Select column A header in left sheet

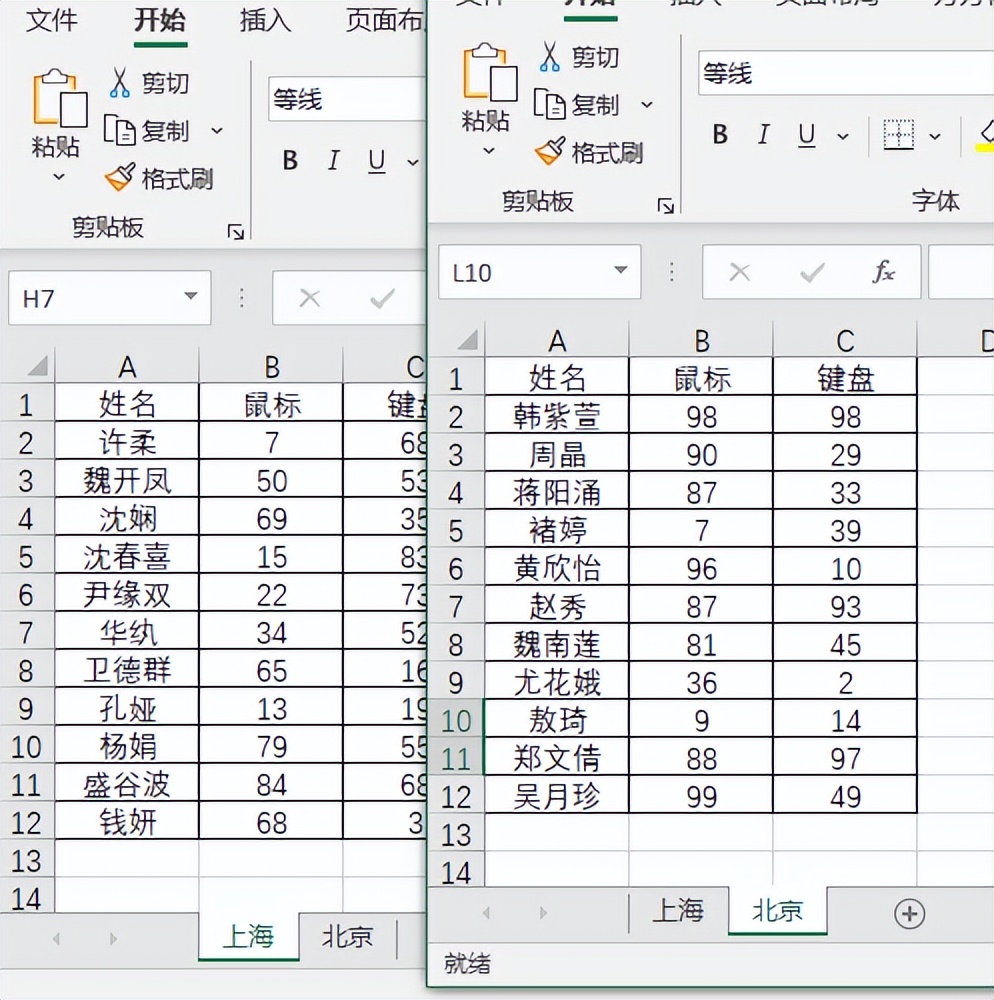point(127,366)
